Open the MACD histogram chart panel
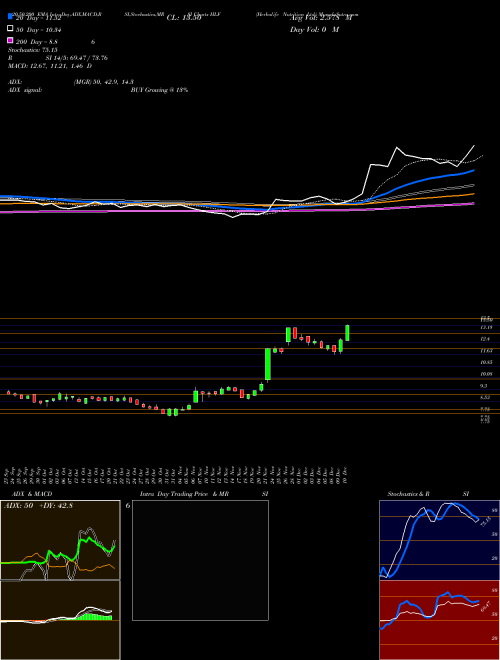 [60, 620]
